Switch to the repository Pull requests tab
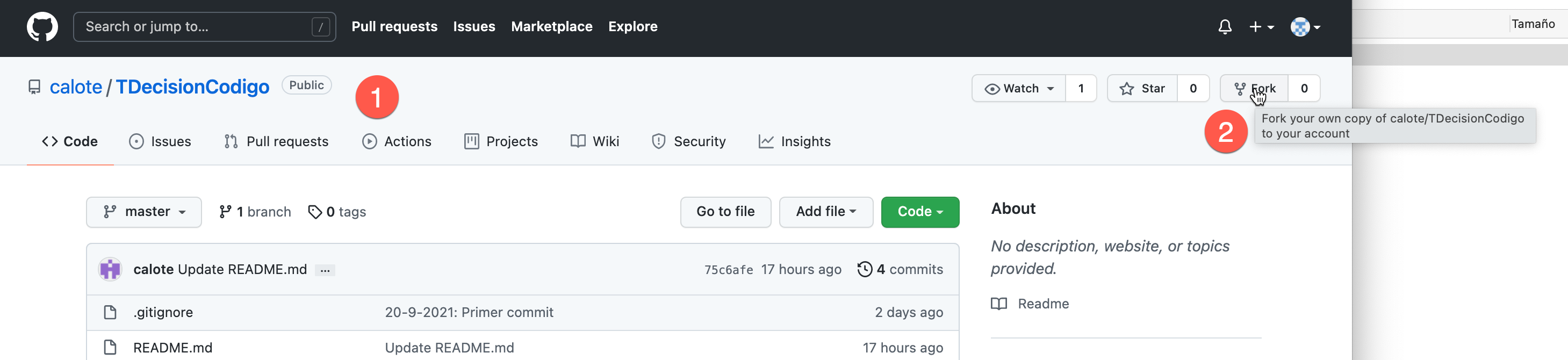Image resolution: width=1568 pixels, height=360 pixels. point(276,141)
